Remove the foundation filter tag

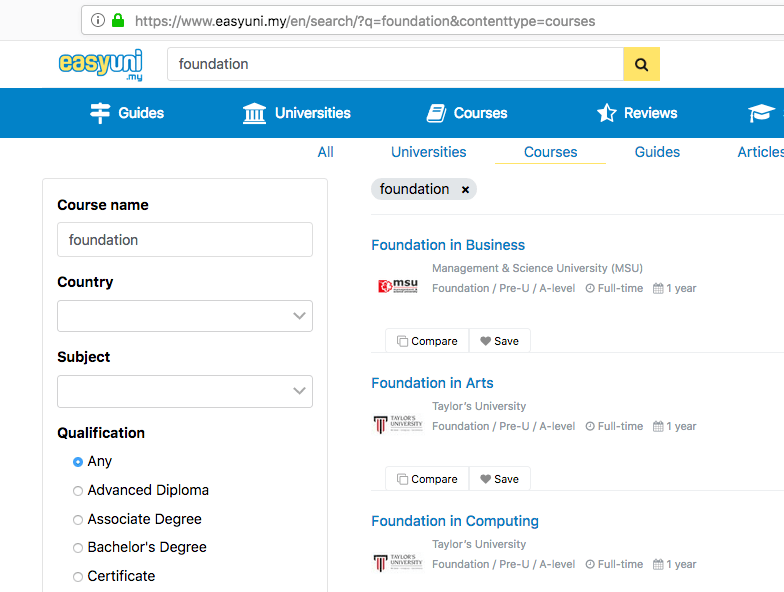(x=466, y=190)
